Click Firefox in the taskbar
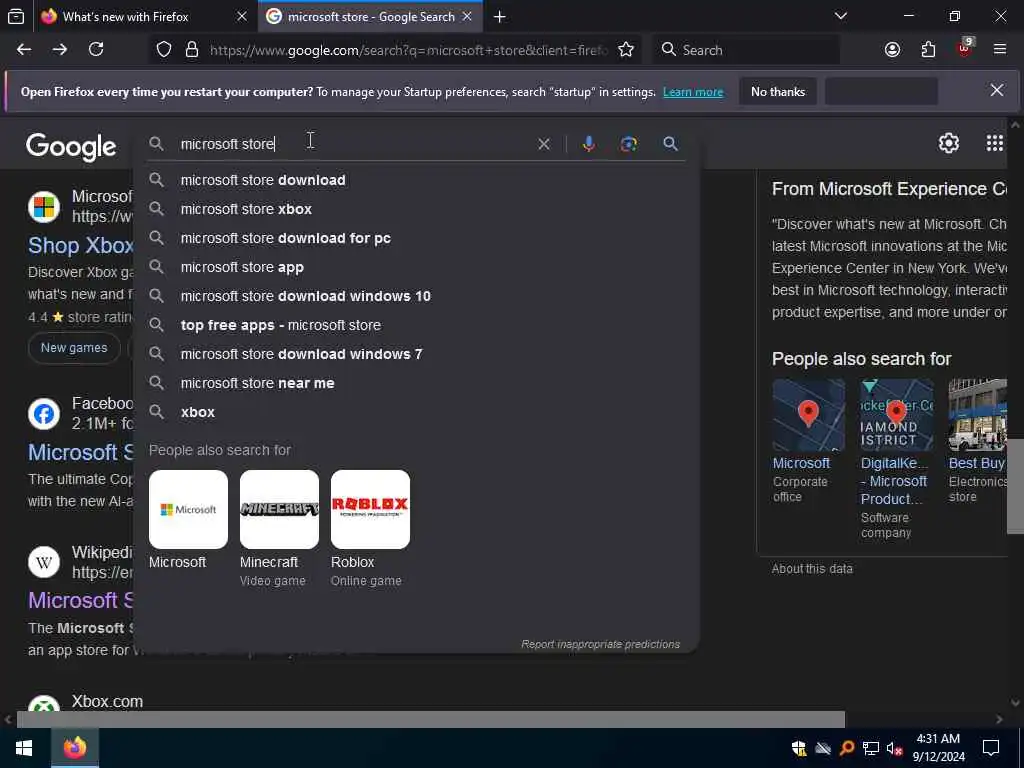Viewport: 1024px width, 768px height. (x=75, y=747)
